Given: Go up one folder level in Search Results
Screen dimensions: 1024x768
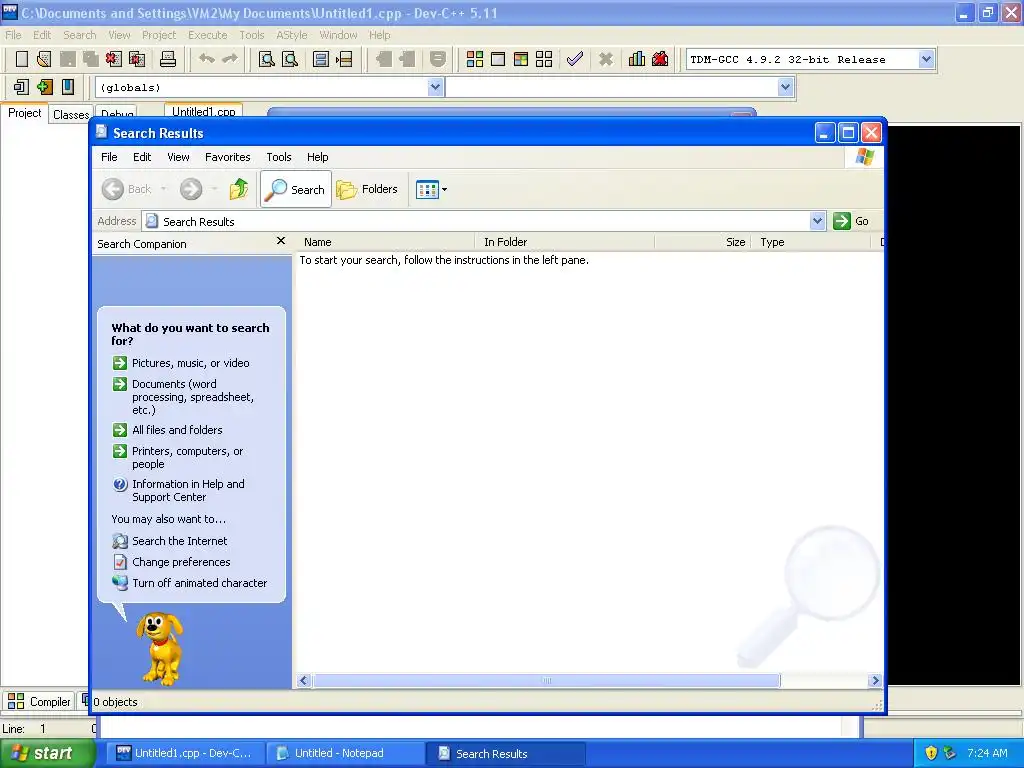Looking at the screenshot, I should click(239, 189).
